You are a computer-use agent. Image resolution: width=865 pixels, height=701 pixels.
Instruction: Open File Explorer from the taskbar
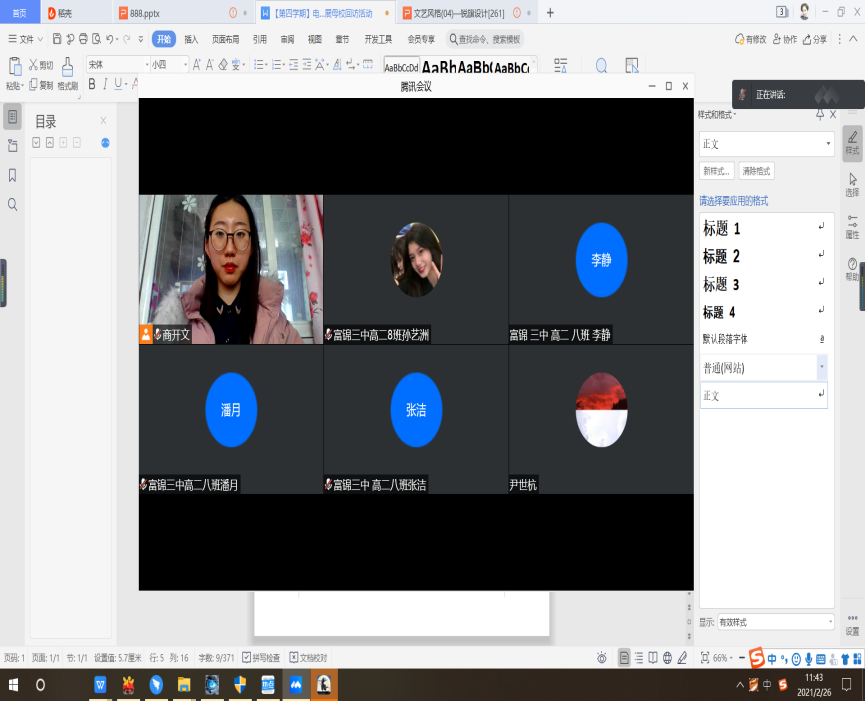tap(184, 685)
